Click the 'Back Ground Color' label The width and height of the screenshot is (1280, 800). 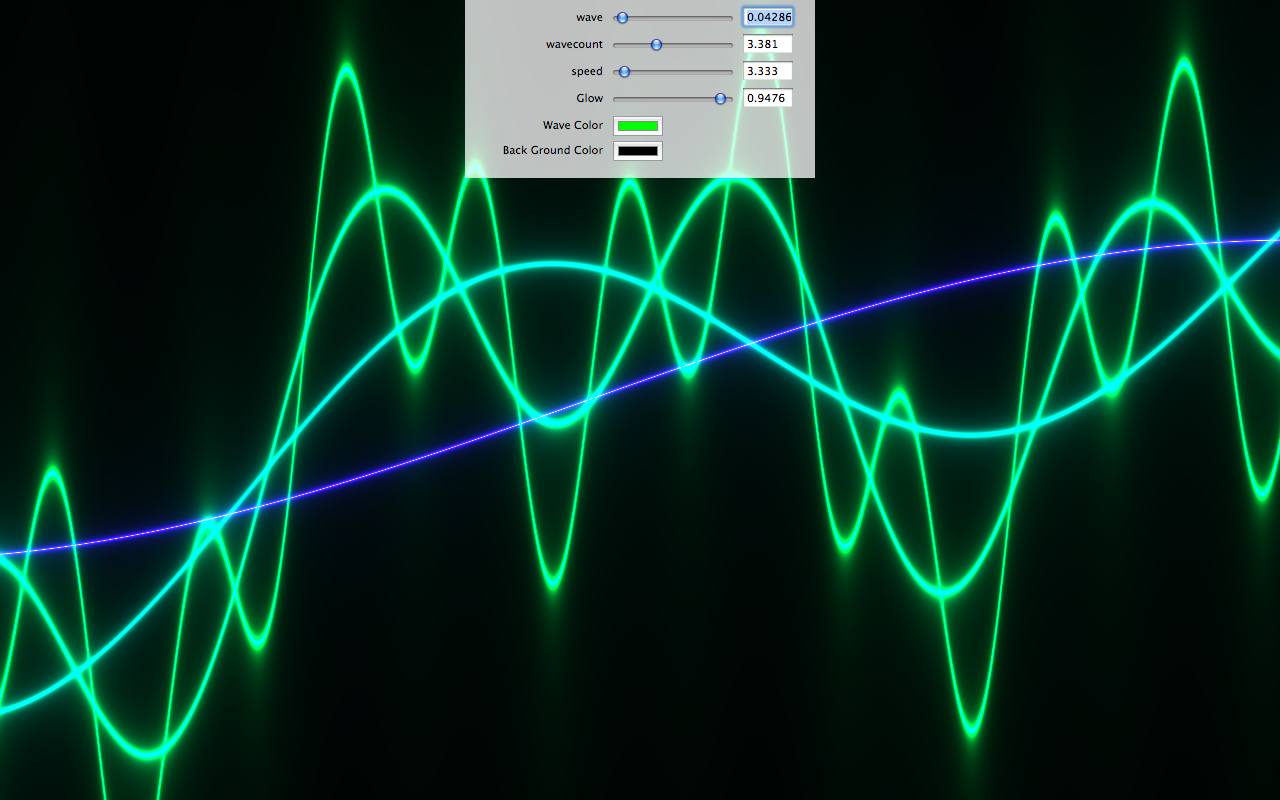pyautogui.click(x=553, y=150)
